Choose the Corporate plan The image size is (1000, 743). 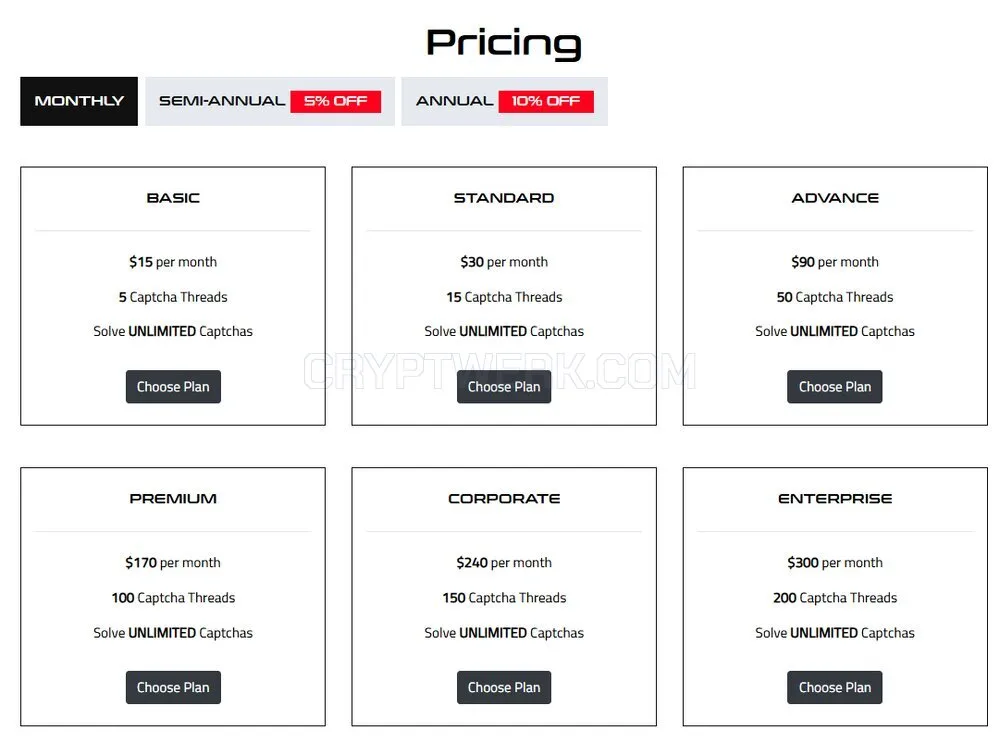[504, 688]
